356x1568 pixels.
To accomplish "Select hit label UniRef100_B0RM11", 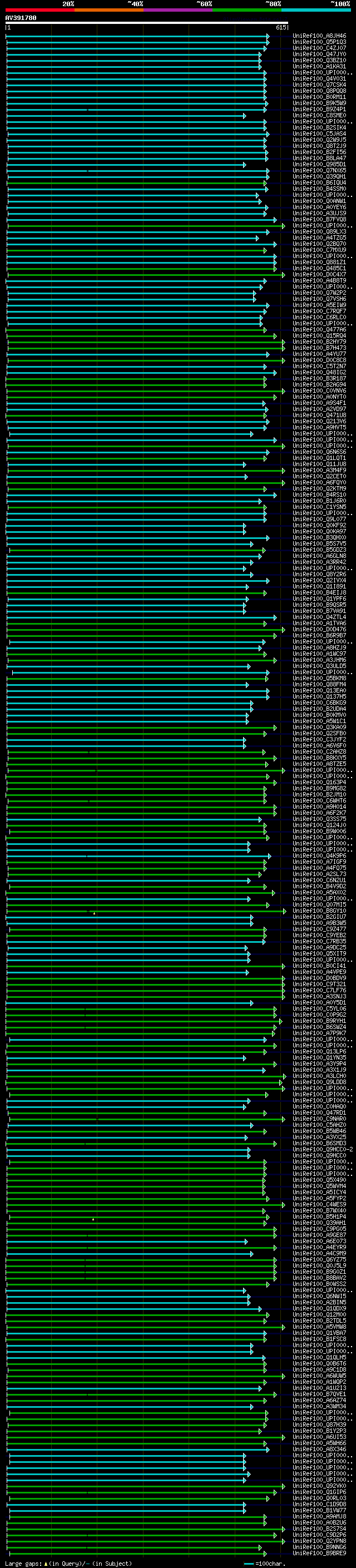I will coord(319,97).
